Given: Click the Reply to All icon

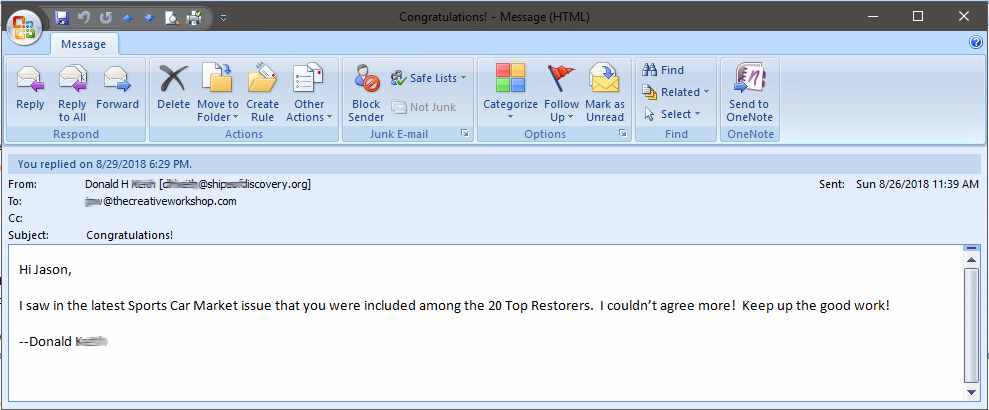Looking at the screenshot, I should coord(72,90).
